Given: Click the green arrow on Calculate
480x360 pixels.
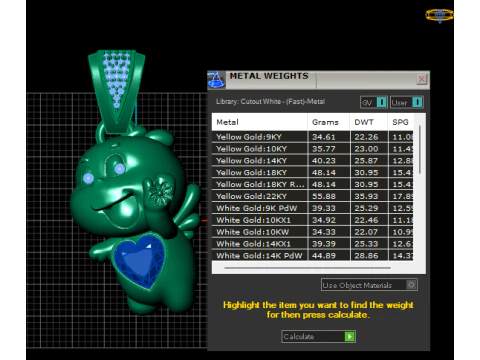Looking at the screenshot, I should coord(350,336).
